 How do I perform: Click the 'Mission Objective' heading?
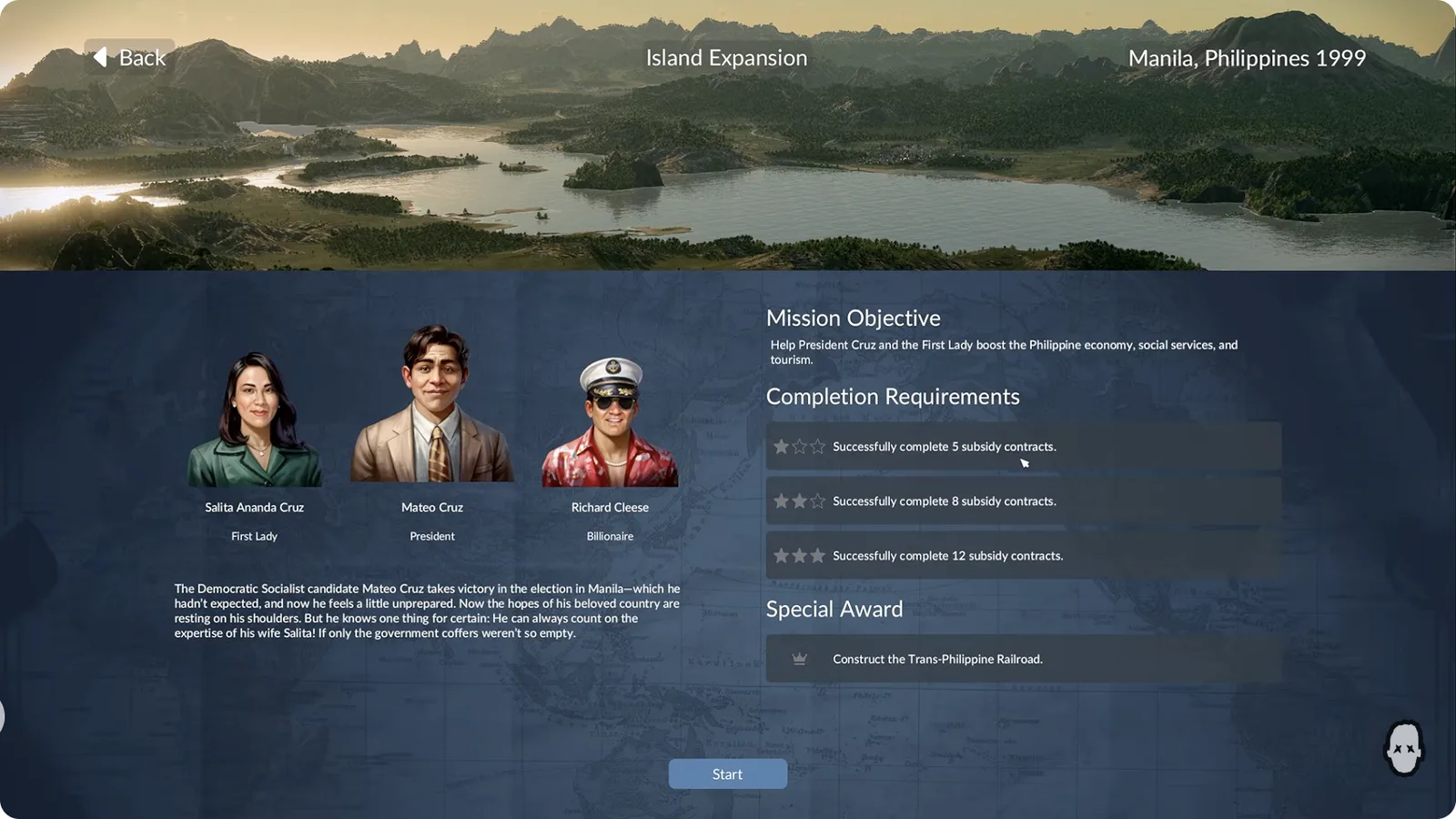[853, 318]
